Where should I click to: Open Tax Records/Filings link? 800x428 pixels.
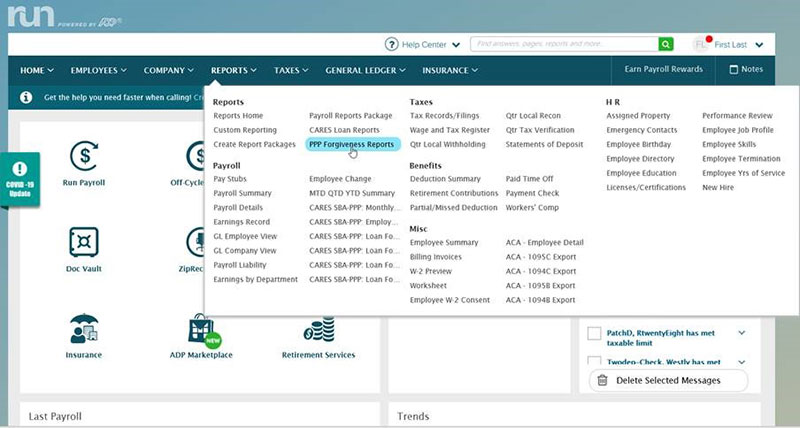point(444,116)
